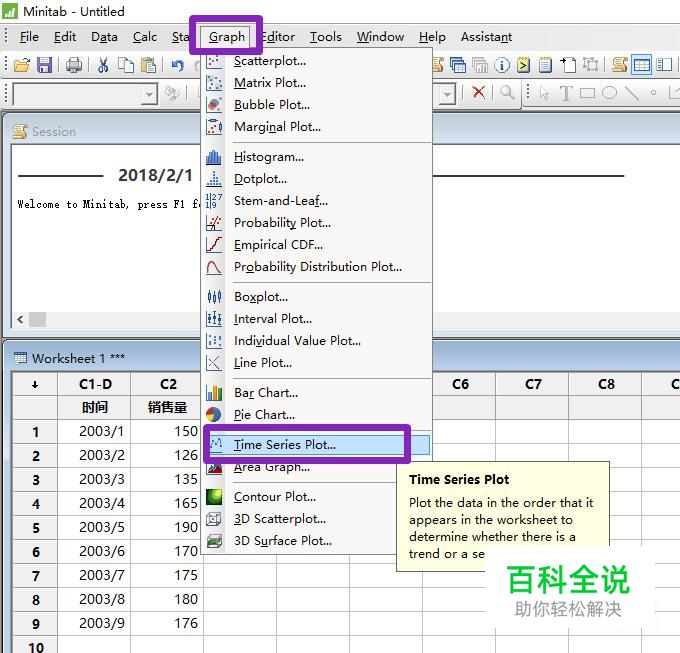Click the Graph menu
This screenshot has width=680, height=653.
(226, 37)
